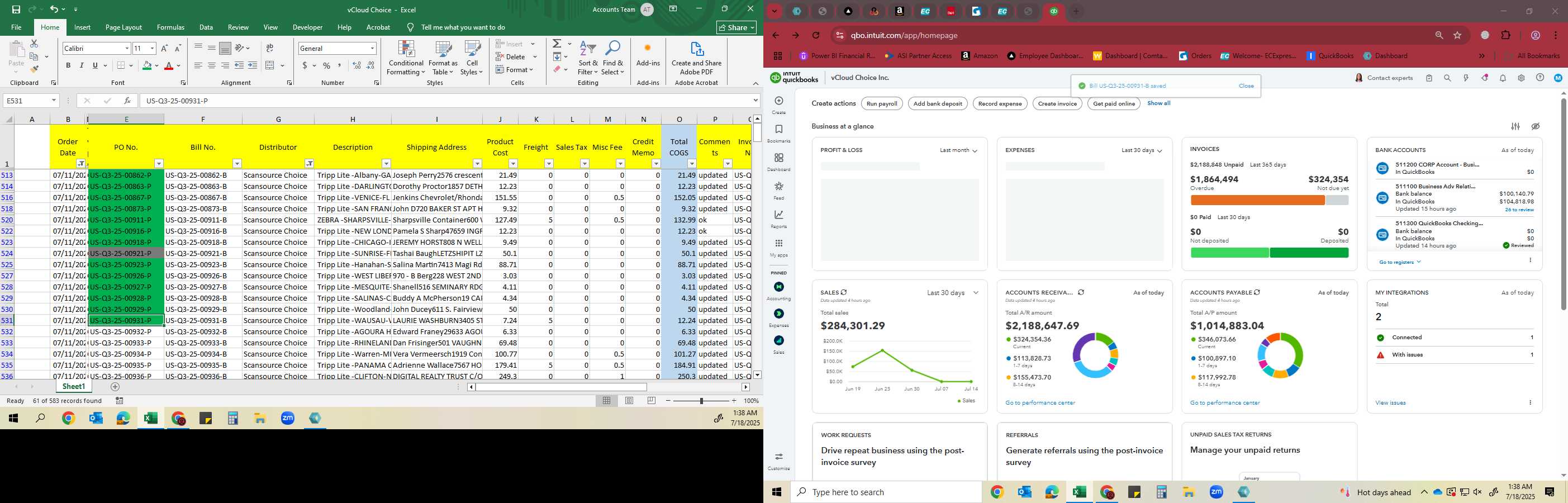Open QuickBooks notifications bell
Screen dimensions: 1568x503
point(1502,78)
